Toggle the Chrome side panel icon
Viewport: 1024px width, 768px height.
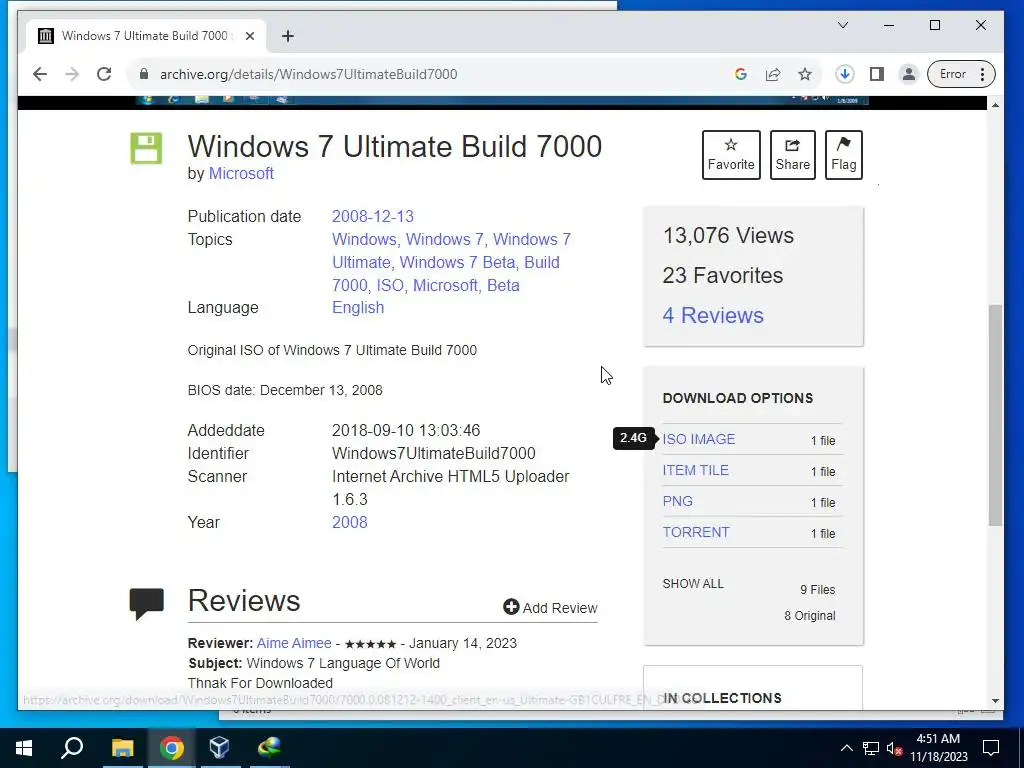pyautogui.click(x=877, y=74)
